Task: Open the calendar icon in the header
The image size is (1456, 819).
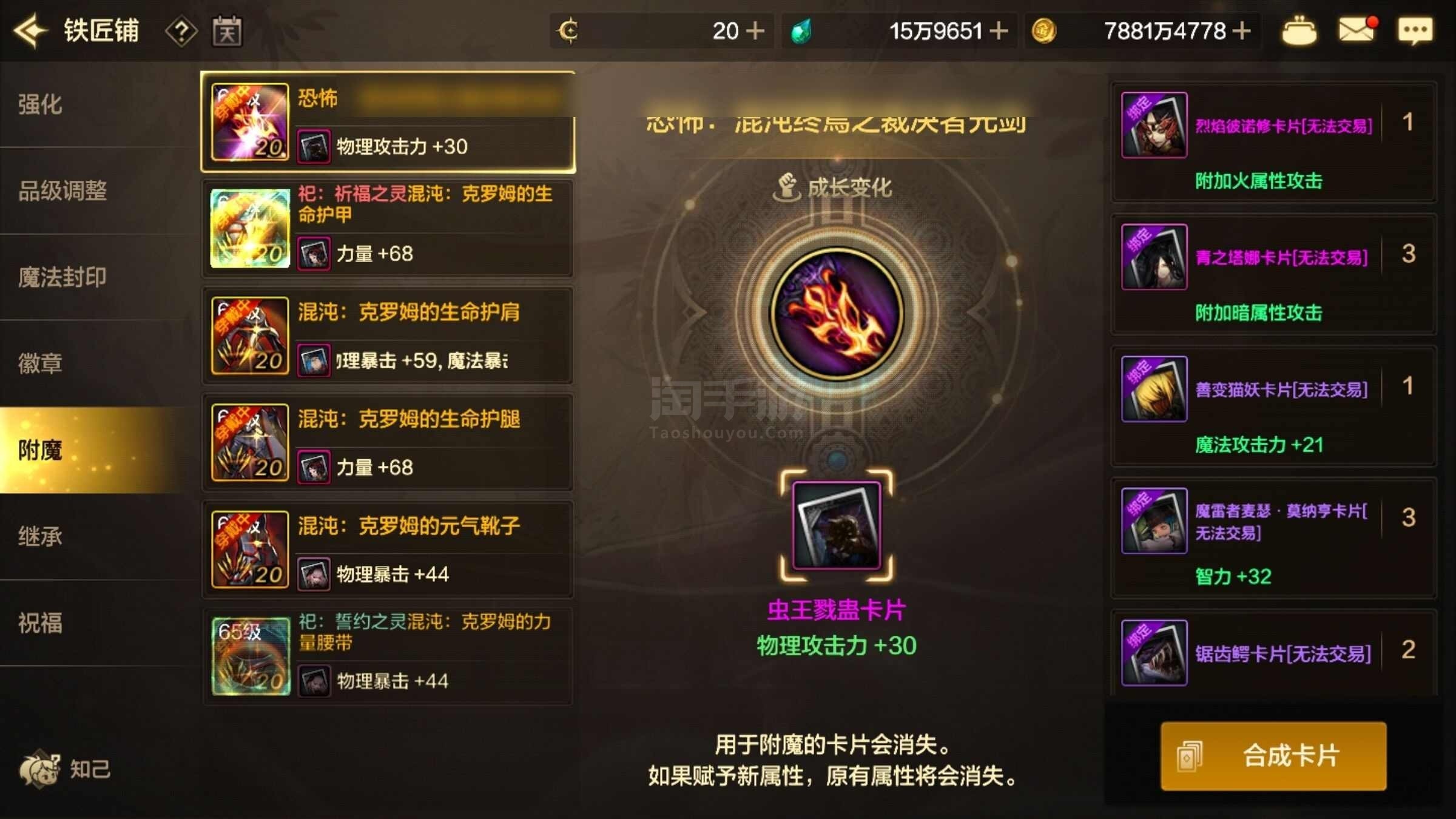Action: coord(227,31)
